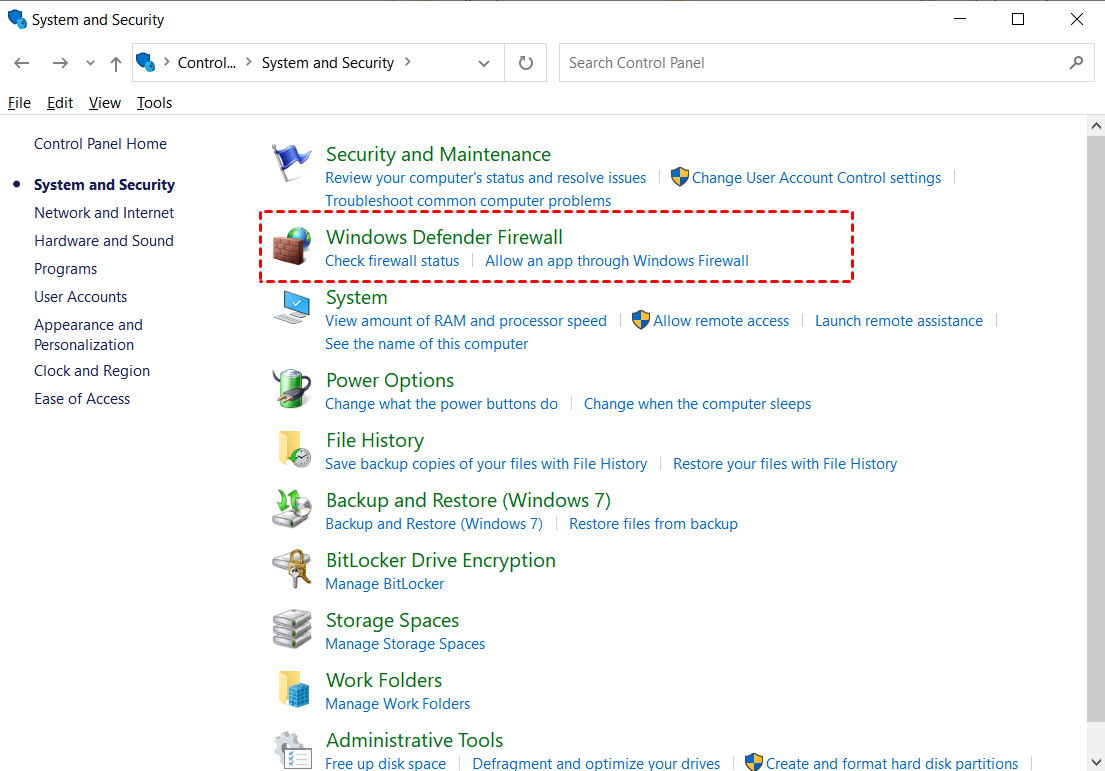The image size is (1105, 771).
Task: Go up one level with the up arrow
Action: [x=116, y=63]
